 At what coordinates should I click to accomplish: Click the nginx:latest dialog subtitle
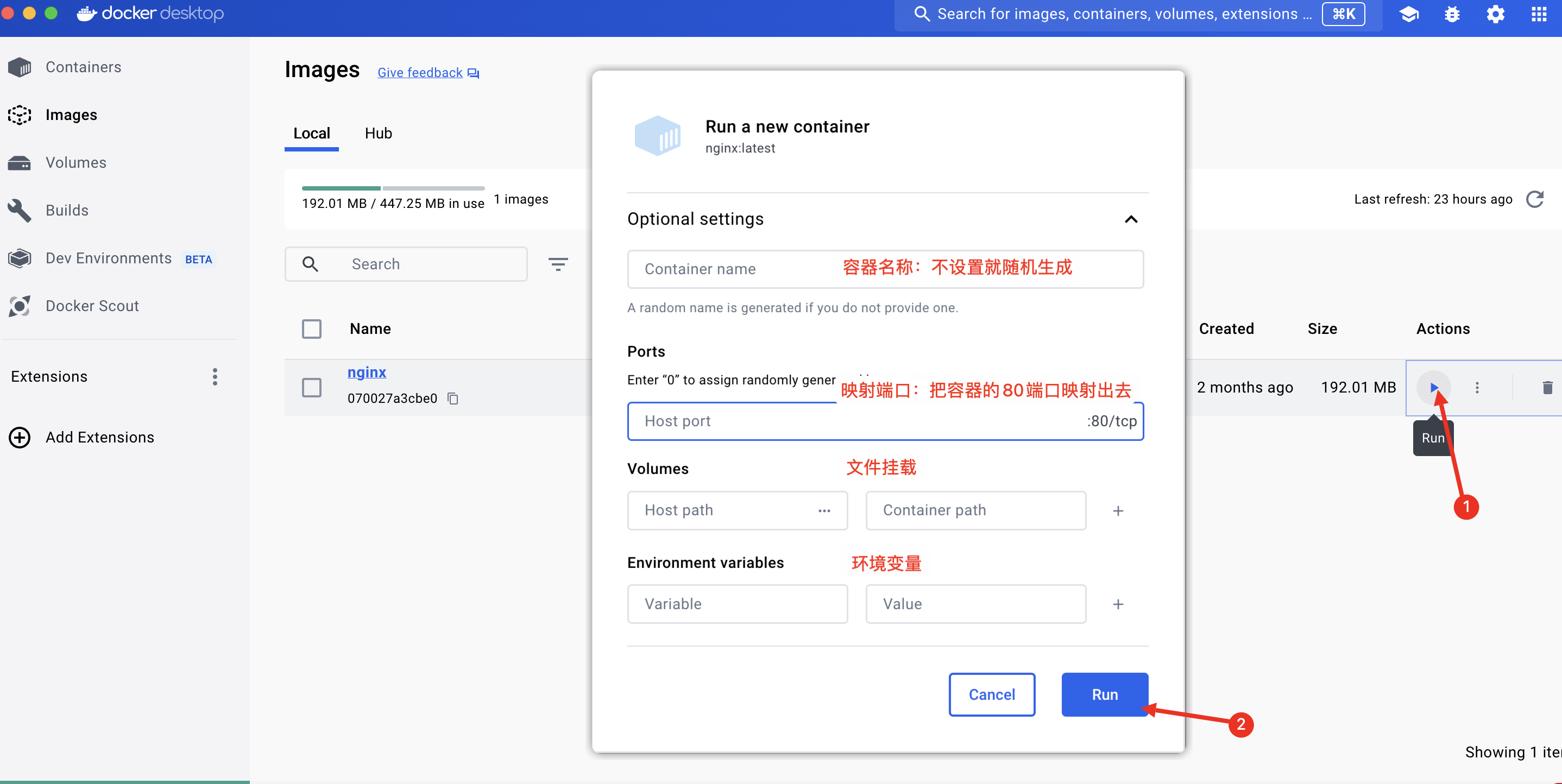[x=740, y=149]
